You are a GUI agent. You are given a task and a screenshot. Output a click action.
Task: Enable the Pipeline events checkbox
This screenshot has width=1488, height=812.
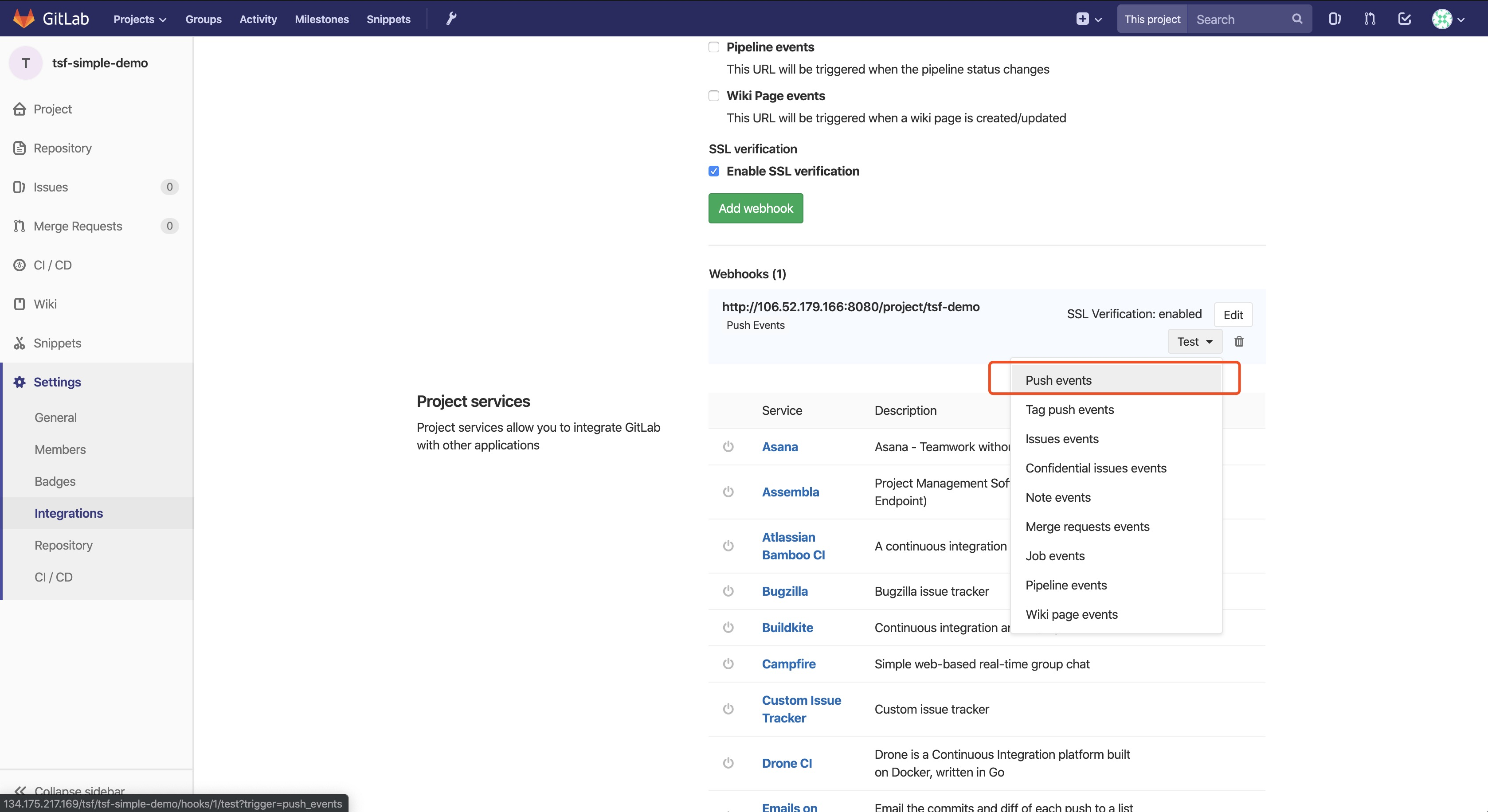pos(714,47)
